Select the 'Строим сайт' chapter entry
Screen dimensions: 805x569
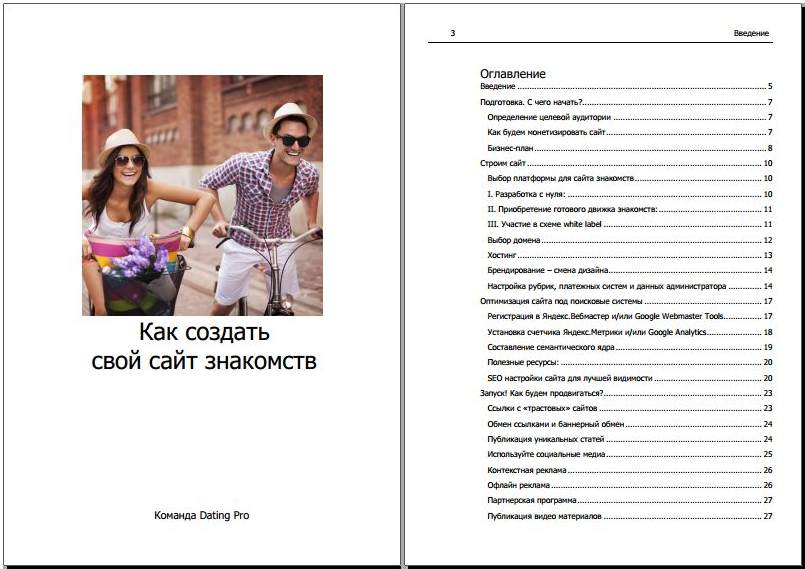(x=503, y=163)
